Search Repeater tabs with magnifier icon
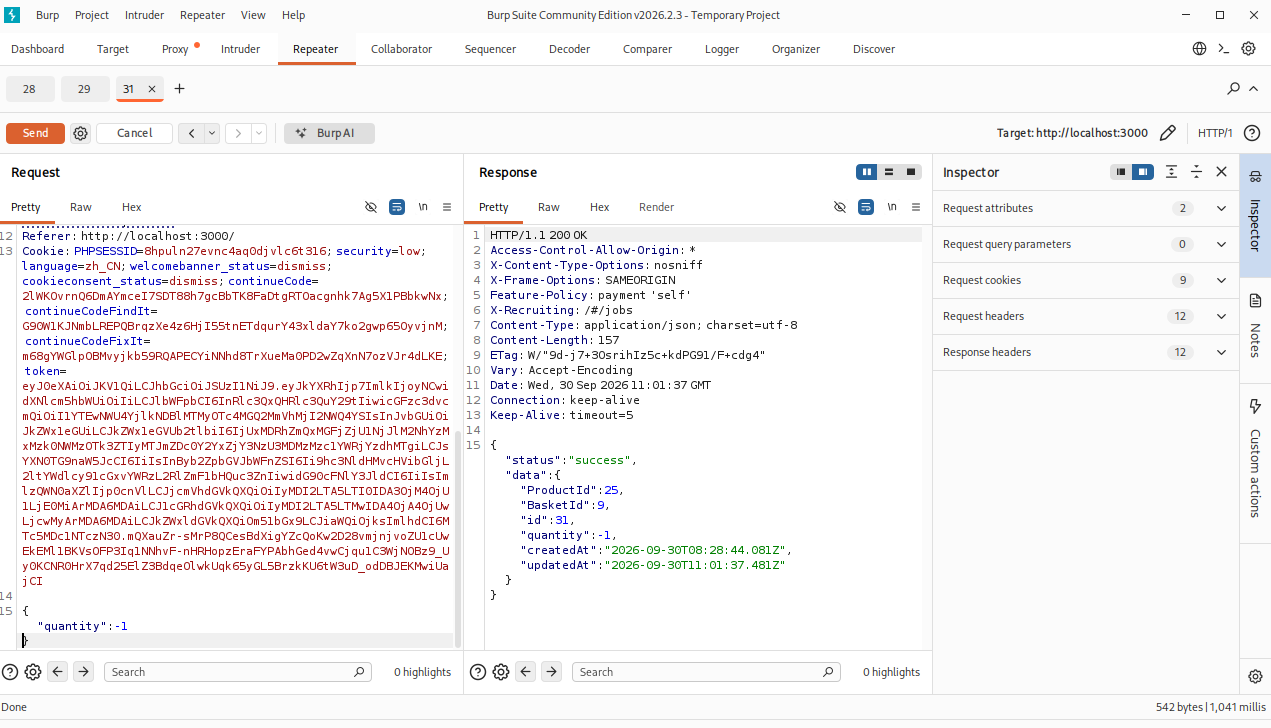This screenshot has height=728, width=1271. (x=1234, y=89)
